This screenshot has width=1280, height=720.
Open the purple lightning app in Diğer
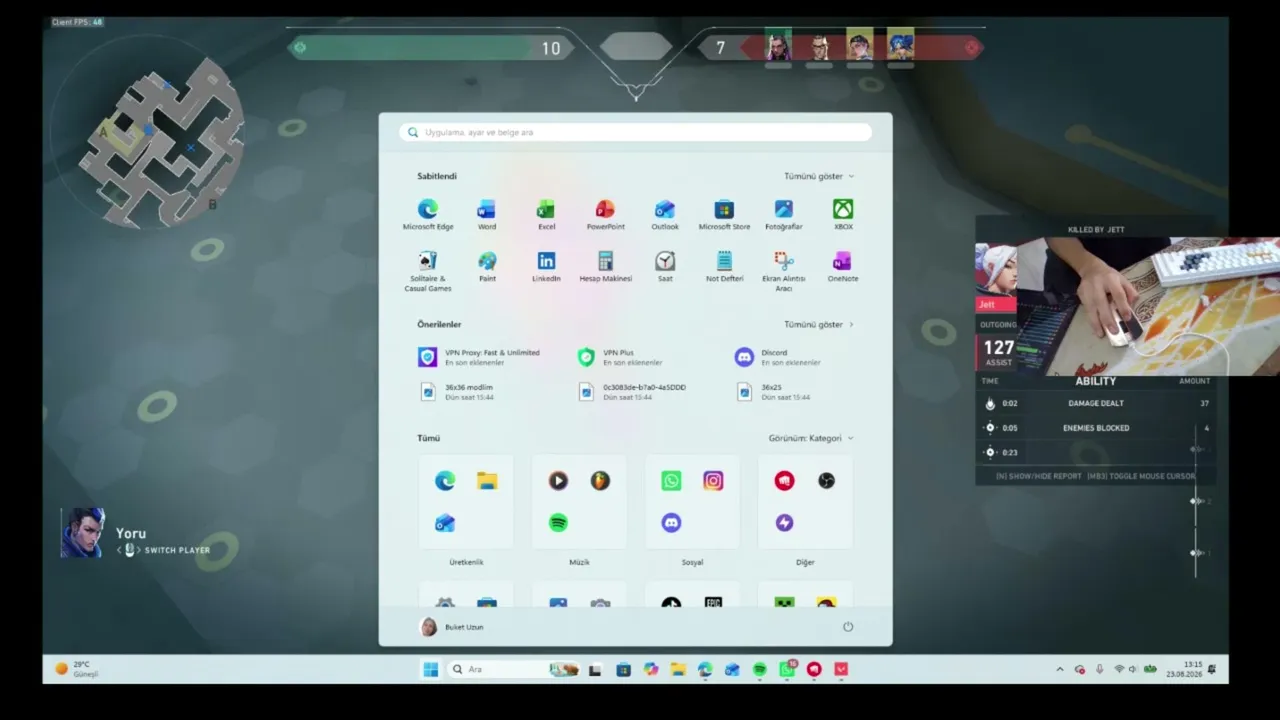(x=784, y=523)
